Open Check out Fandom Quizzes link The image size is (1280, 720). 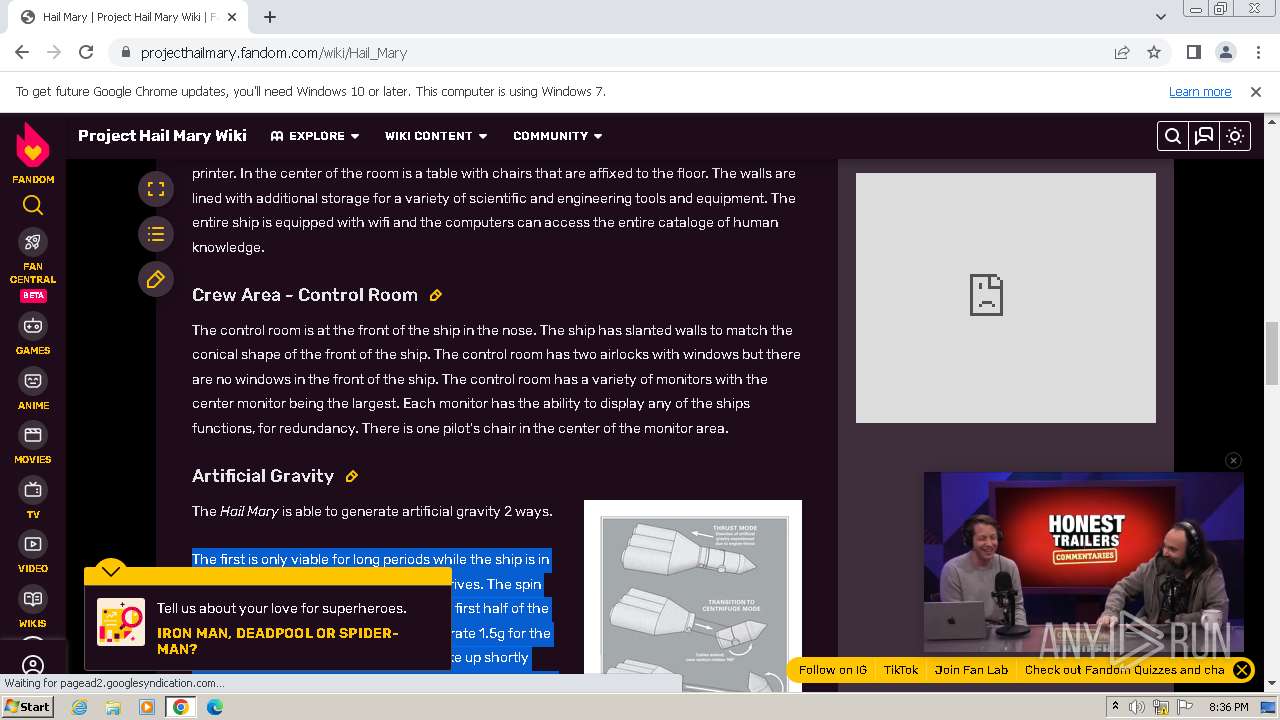pyautogui.click(x=1125, y=670)
